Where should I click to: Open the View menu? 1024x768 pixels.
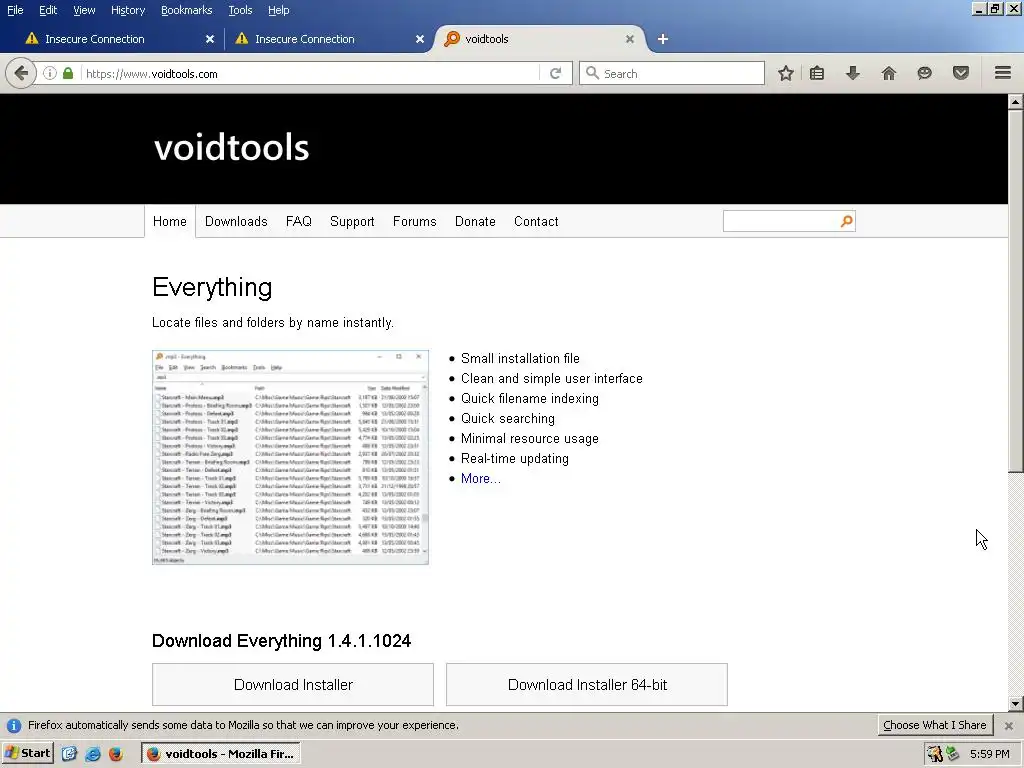[x=84, y=10]
